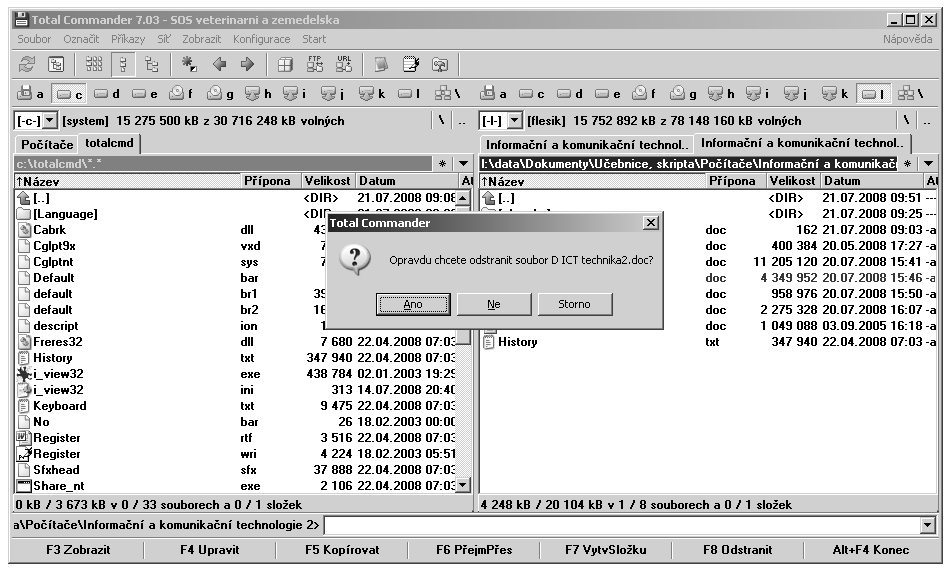This screenshot has width=952, height=572.
Task: Click the pack files cube icon
Action: pyautogui.click(x=285, y=64)
